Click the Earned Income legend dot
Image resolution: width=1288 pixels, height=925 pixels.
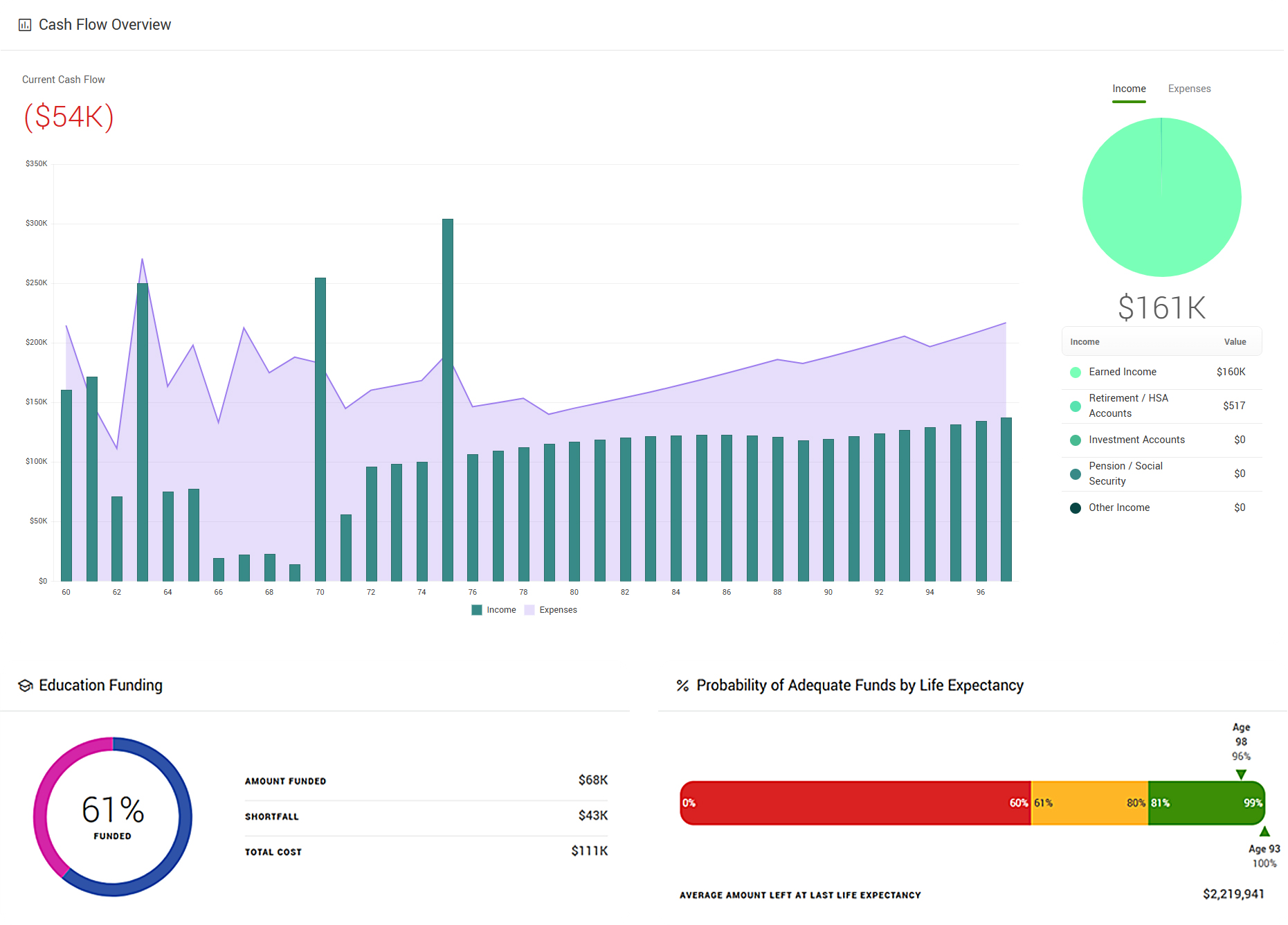click(1076, 372)
